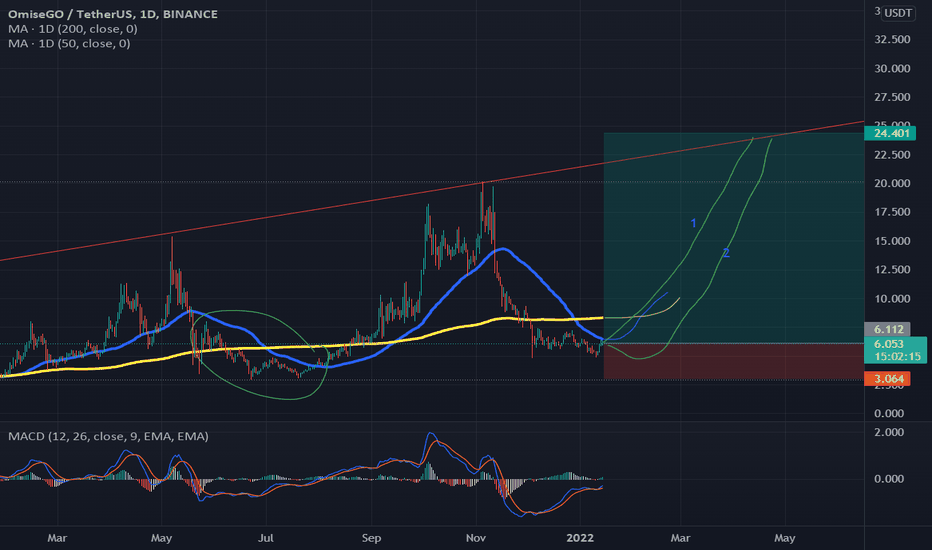
Task: Click the 3.064 stop price label
Action: (x=887, y=379)
